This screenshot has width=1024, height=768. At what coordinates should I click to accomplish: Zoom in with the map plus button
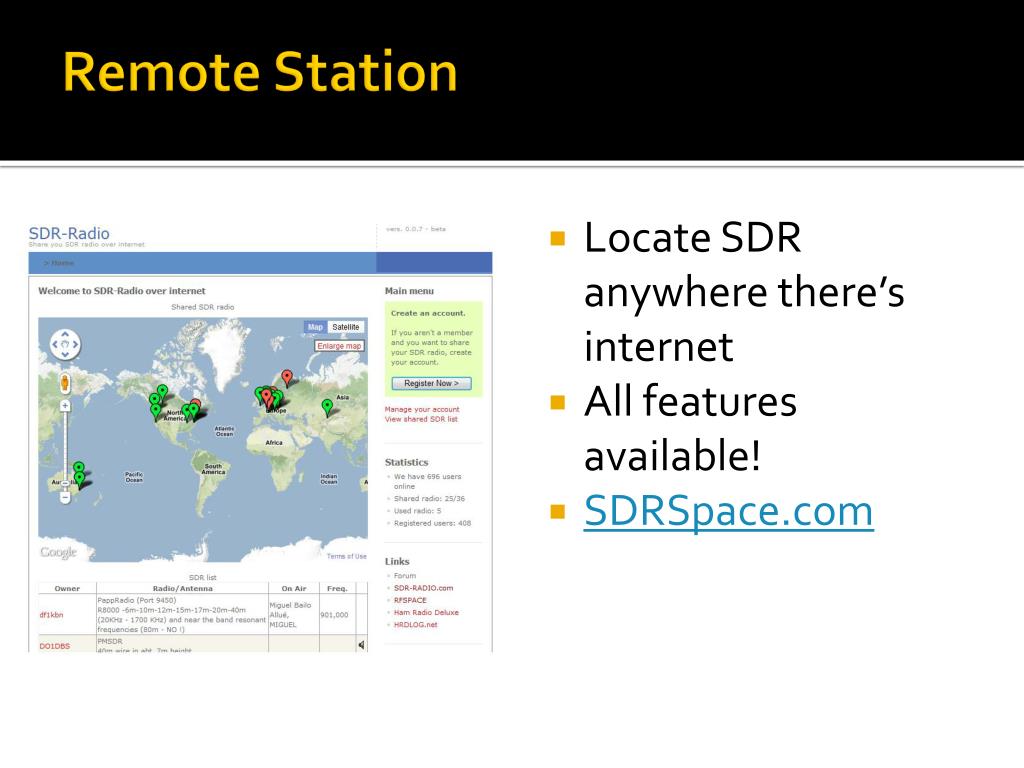65,406
